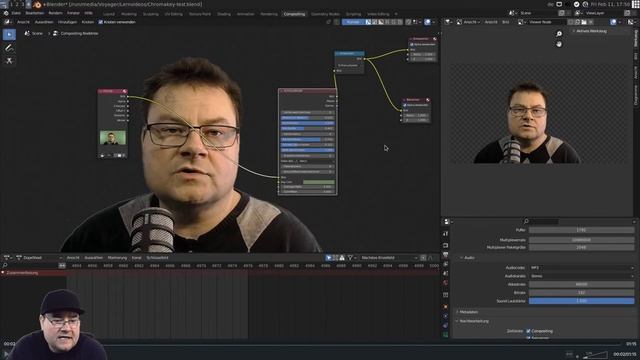
Task: Switch to the Compositing workspace tab
Action: [x=294, y=14]
